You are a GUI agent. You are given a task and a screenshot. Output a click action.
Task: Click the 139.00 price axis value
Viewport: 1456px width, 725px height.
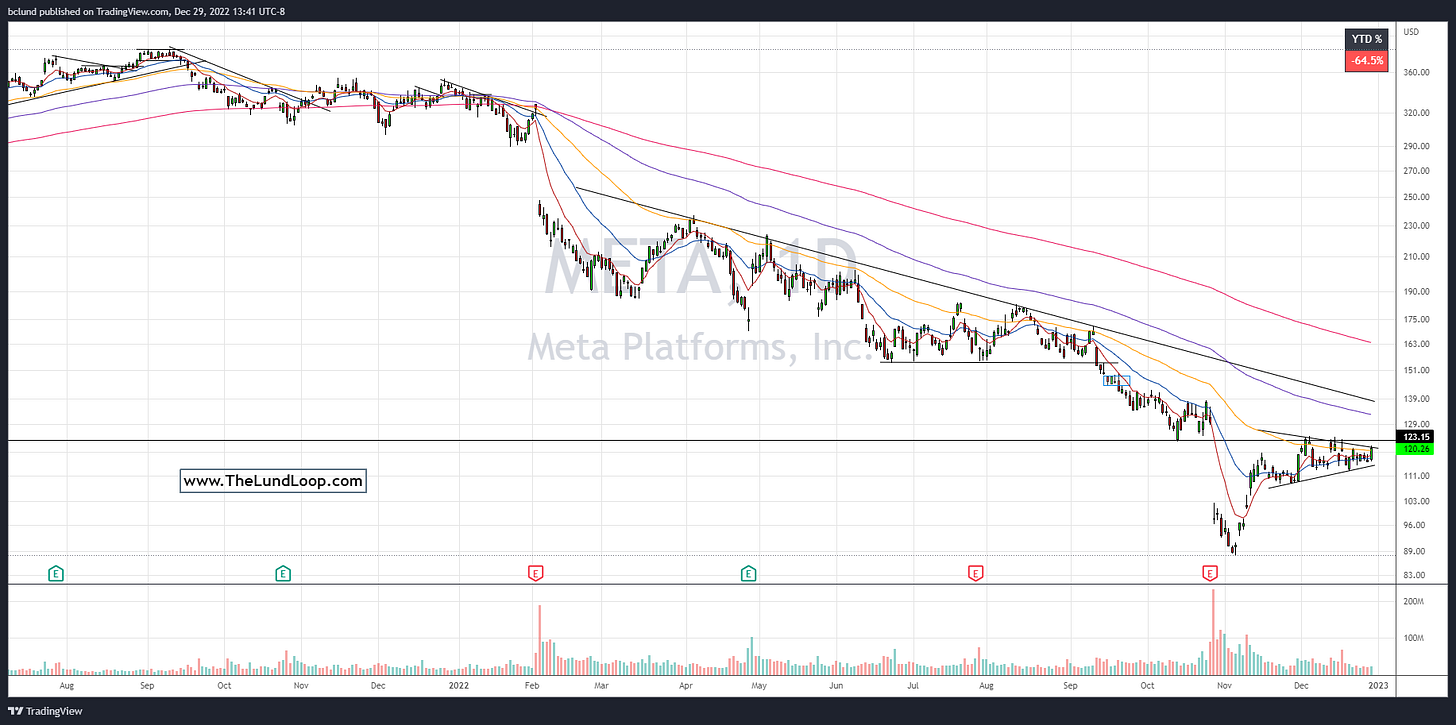coord(1416,398)
